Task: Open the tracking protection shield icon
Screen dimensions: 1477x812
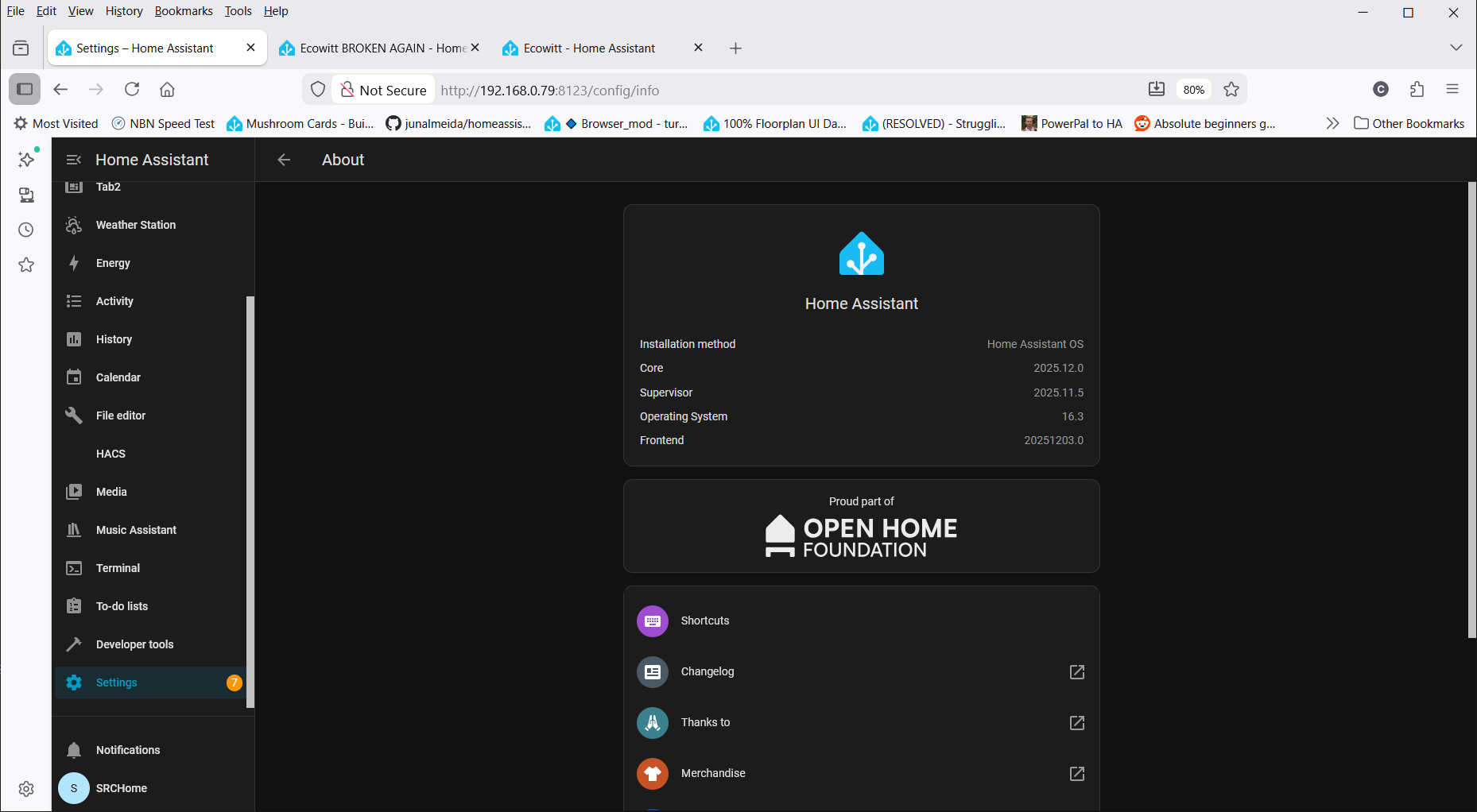Action: pos(318,90)
